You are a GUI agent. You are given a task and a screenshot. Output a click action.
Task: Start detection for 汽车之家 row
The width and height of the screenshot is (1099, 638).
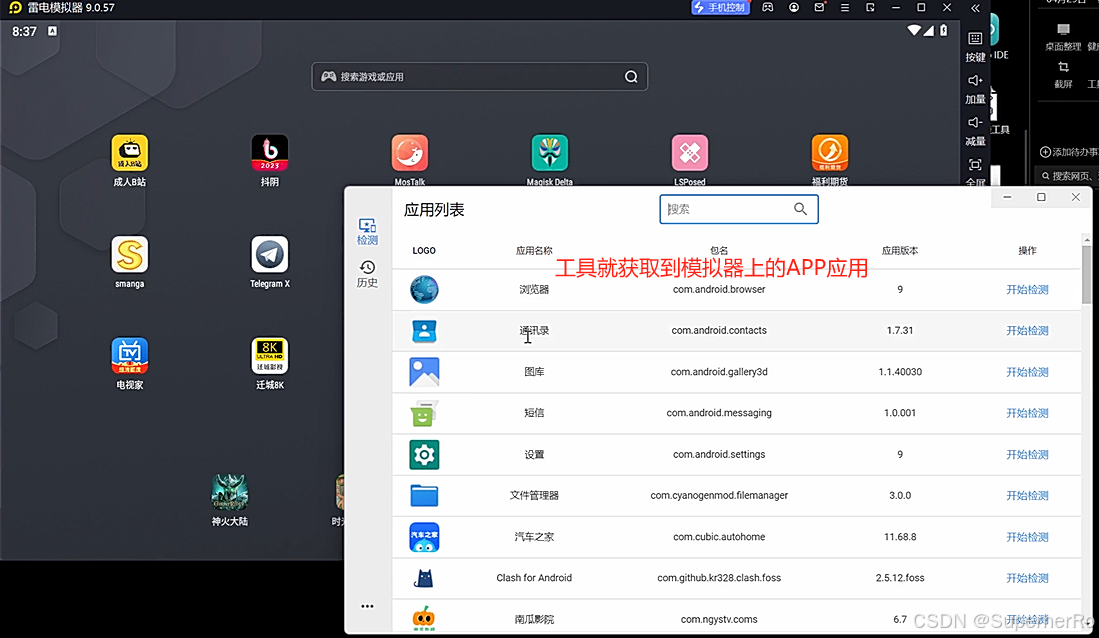click(1027, 537)
